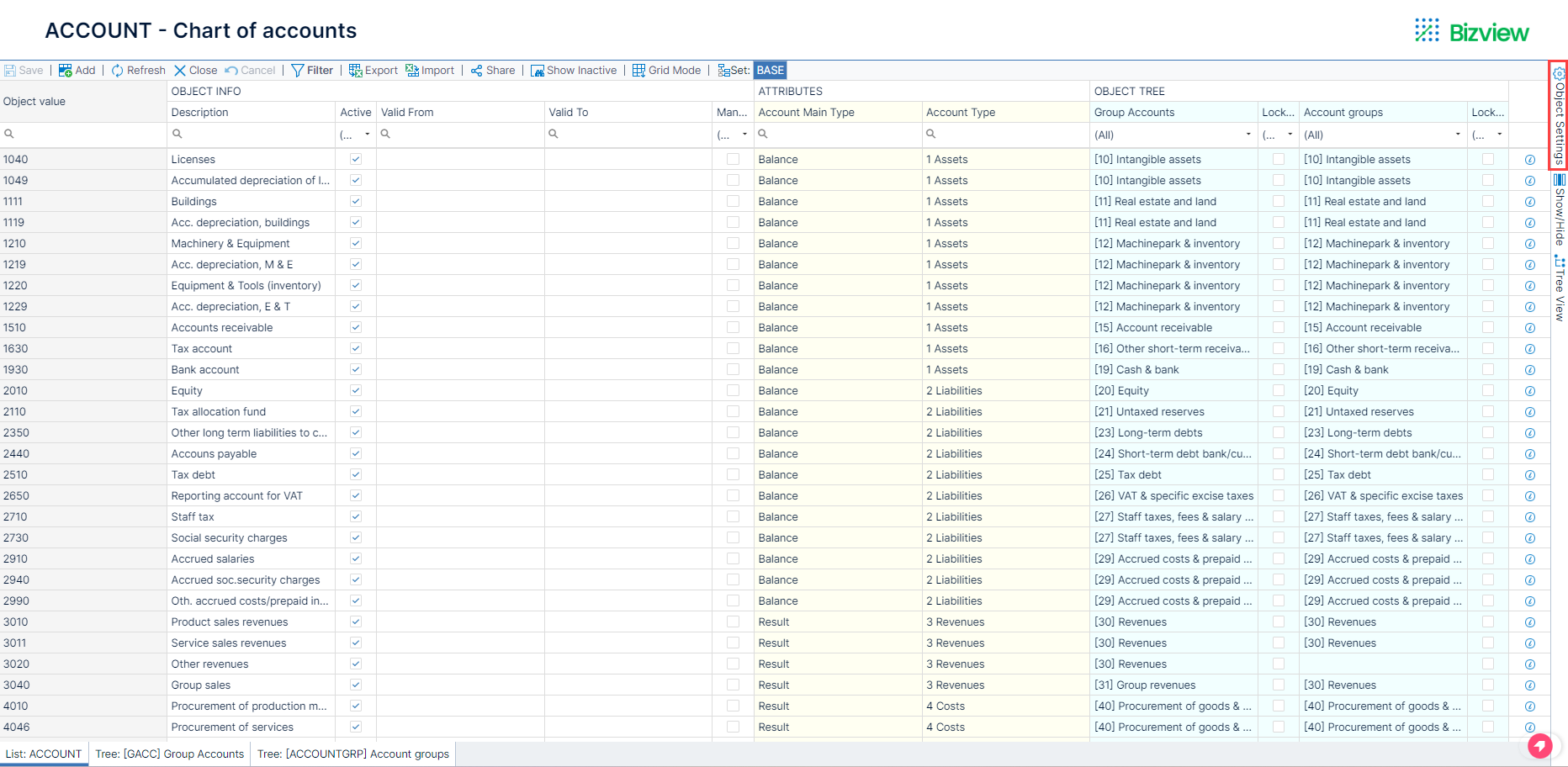
Task: Open the Active column filter dropdown
Action: [x=367, y=135]
